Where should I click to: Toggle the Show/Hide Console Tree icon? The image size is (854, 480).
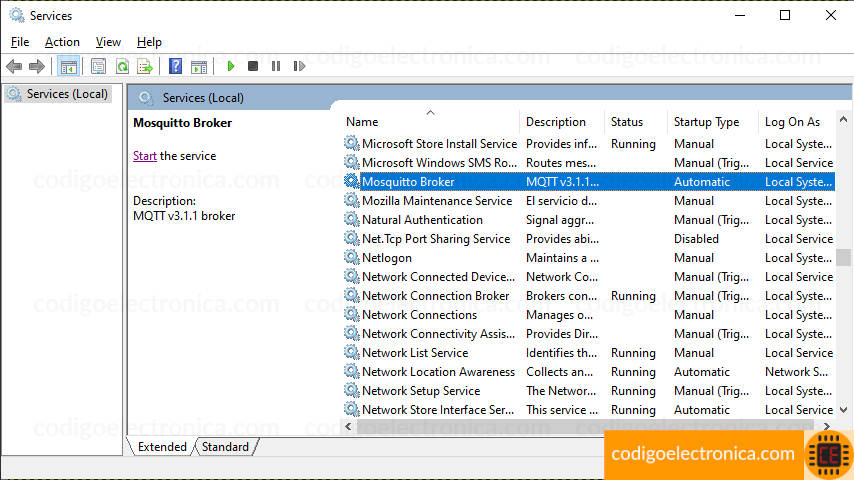[69, 66]
